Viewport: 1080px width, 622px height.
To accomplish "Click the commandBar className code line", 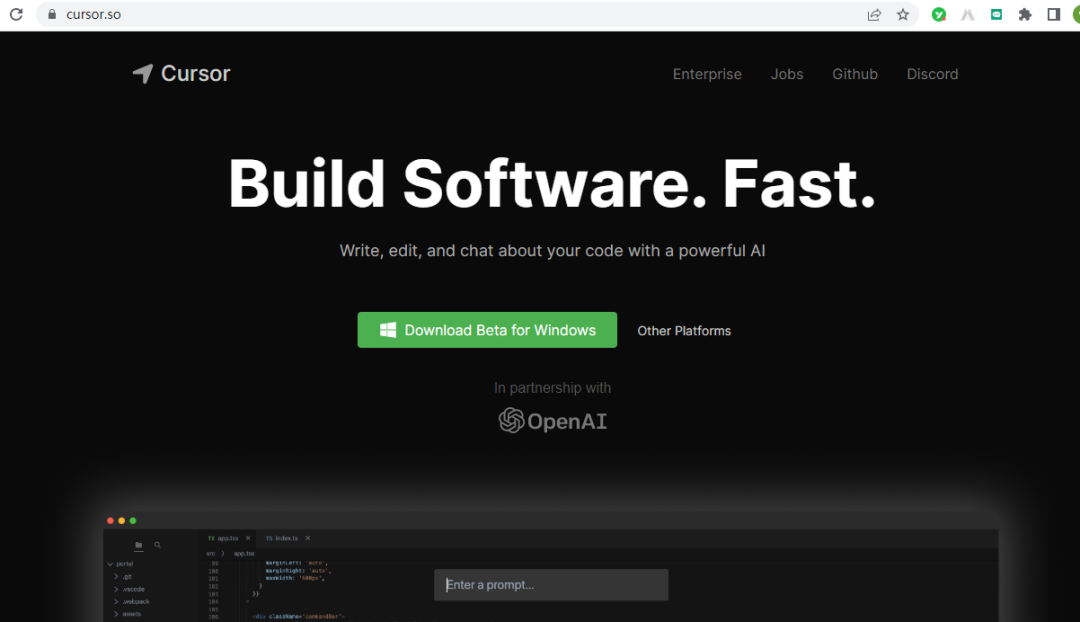I will 298,616.
